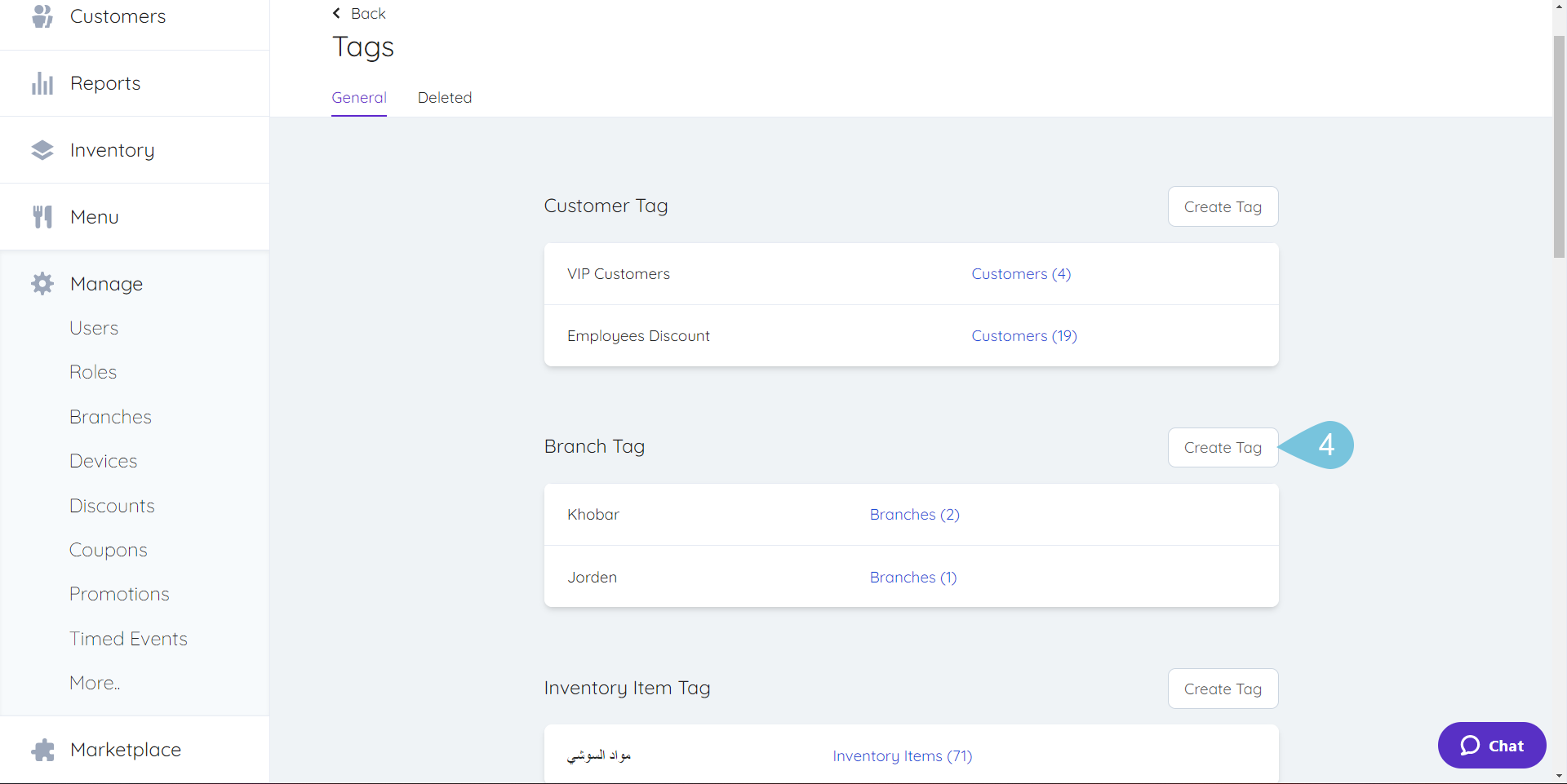The image size is (1567, 784).
Task: Click the scrollbar down arrow
Action: [1559, 776]
